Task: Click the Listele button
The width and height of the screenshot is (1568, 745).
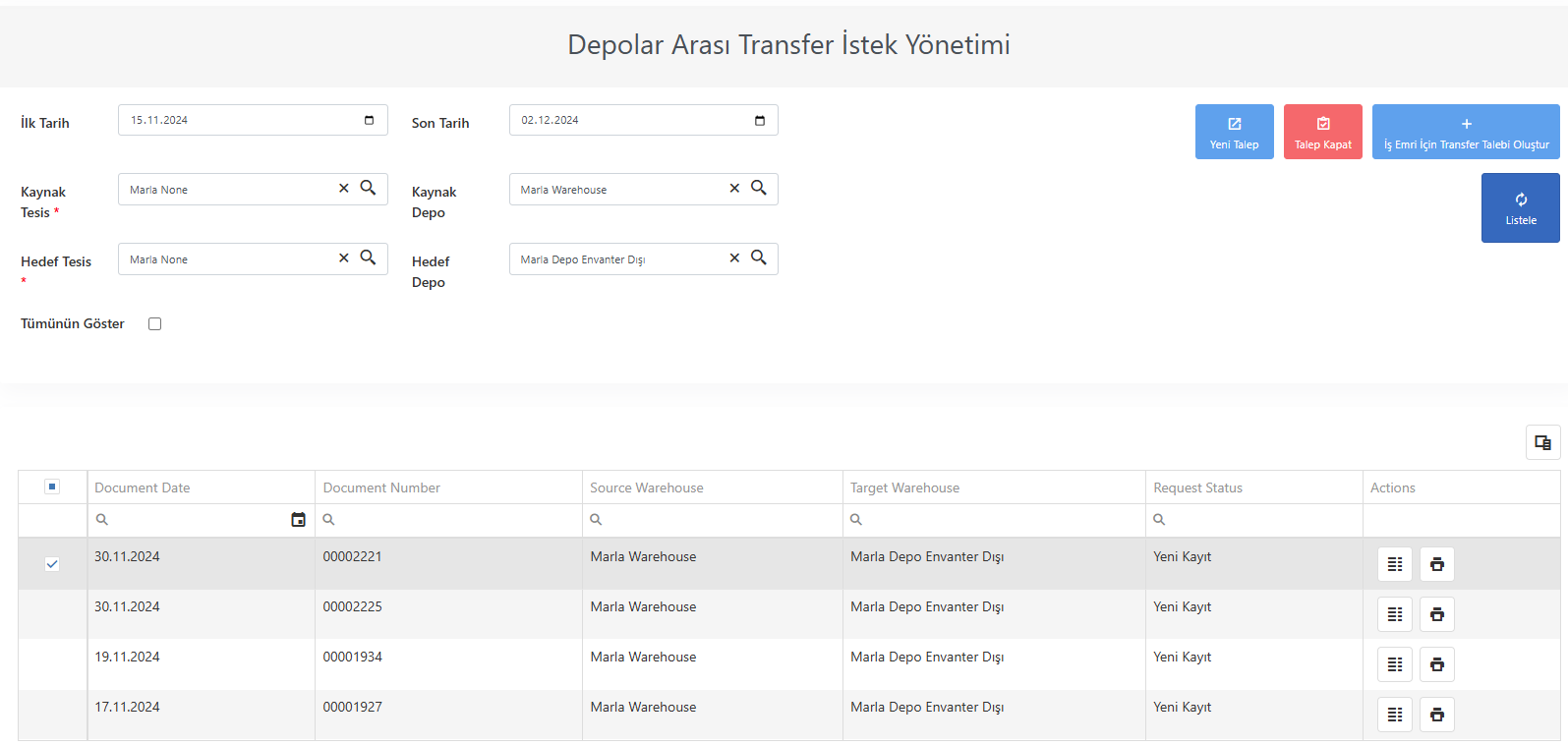Action: pyautogui.click(x=1521, y=207)
